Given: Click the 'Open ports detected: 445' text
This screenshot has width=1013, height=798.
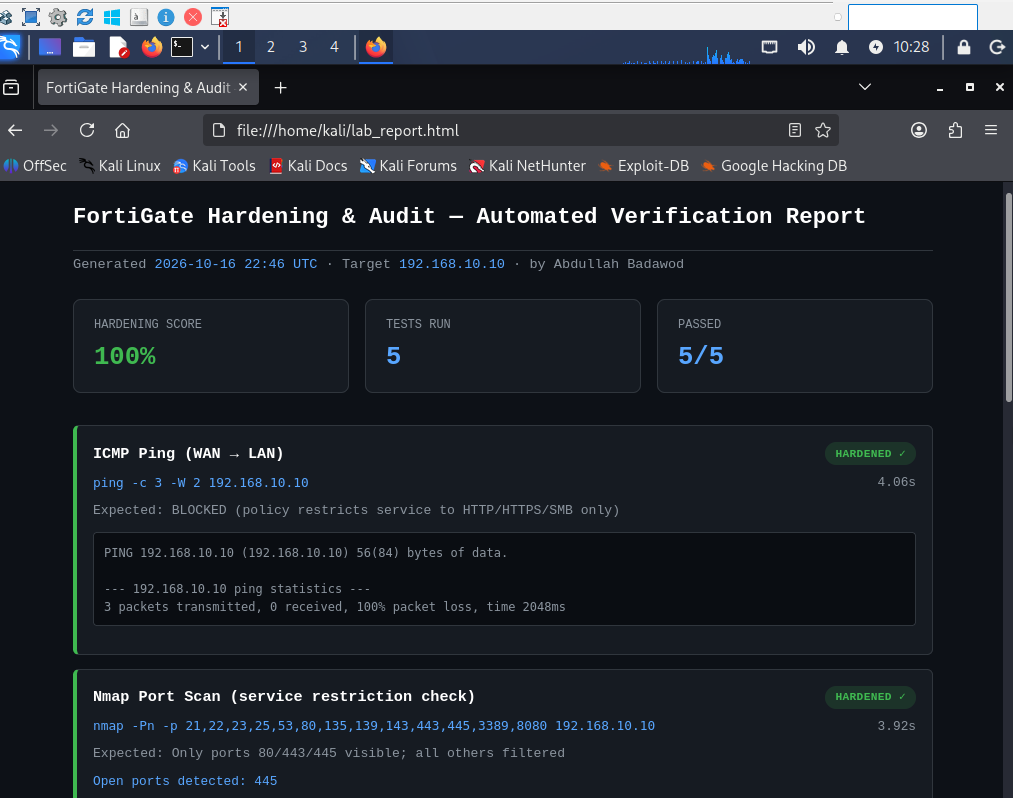Looking at the screenshot, I should click(x=185, y=781).
